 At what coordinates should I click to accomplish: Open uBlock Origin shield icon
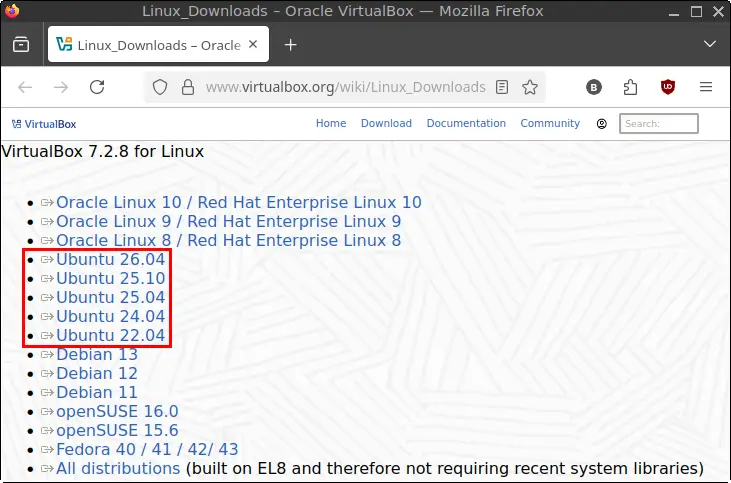click(668, 87)
